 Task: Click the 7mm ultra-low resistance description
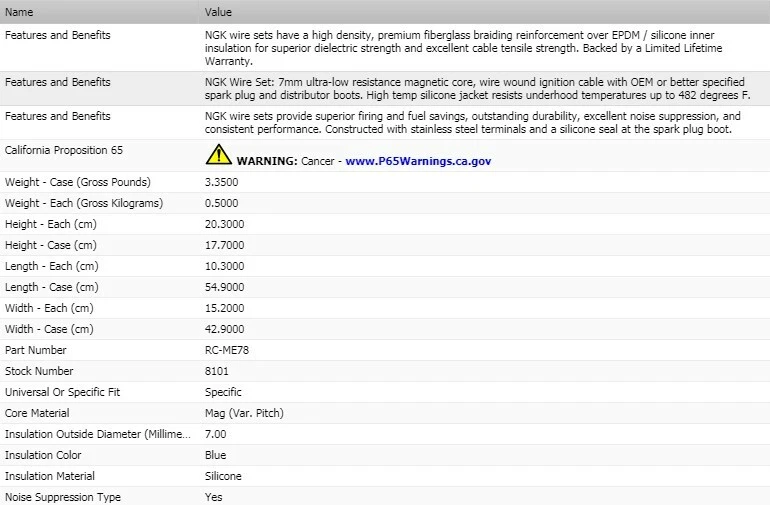tap(477, 88)
